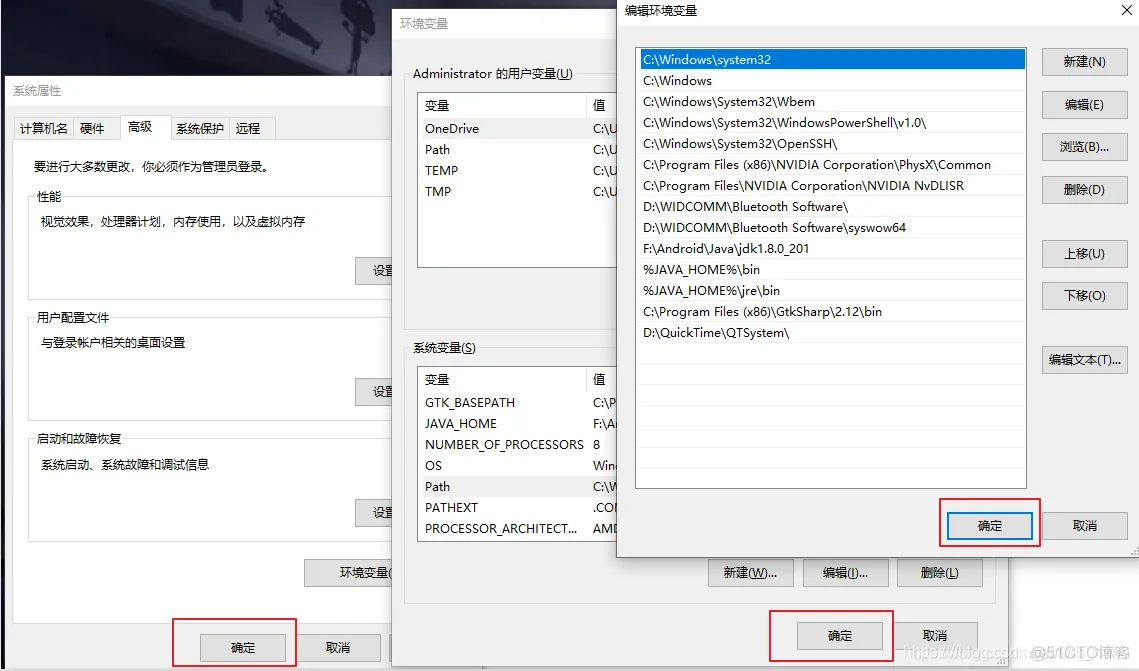1139x671 pixels.
Task: Select the D:\QuickTime\QTSystem\ entry
Action: [x=832, y=333]
